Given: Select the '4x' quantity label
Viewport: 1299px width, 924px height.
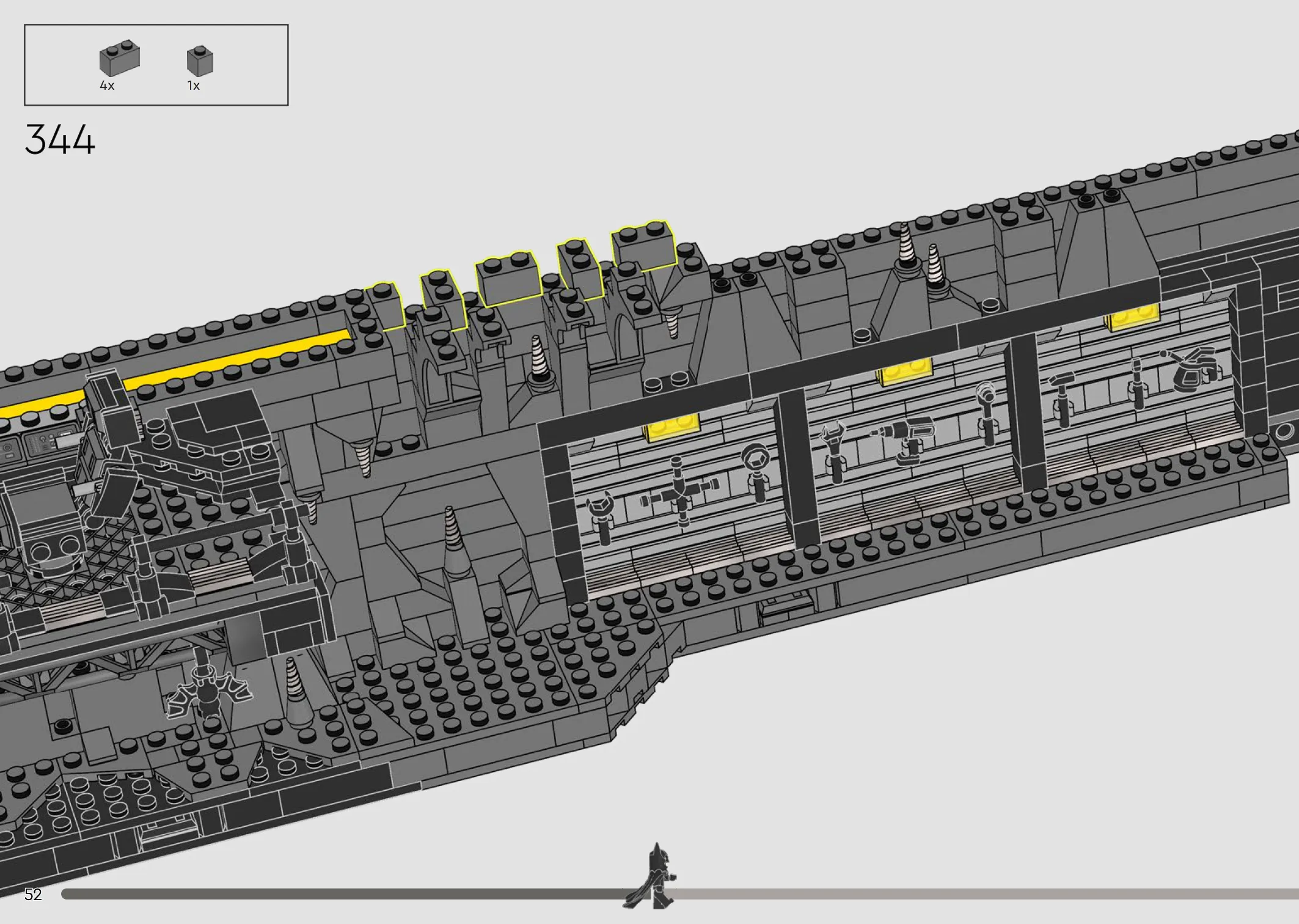Looking at the screenshot, I should coord(107,86).
